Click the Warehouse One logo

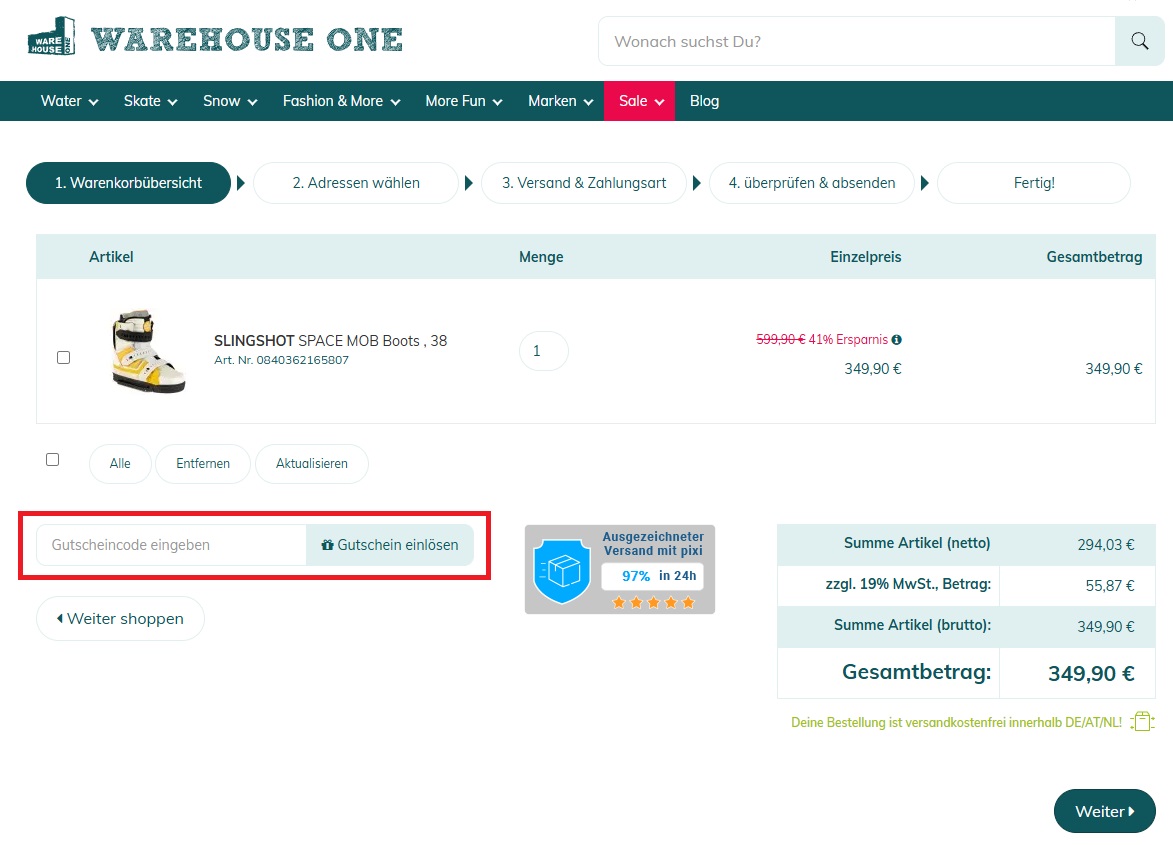(x=215, y=37)
